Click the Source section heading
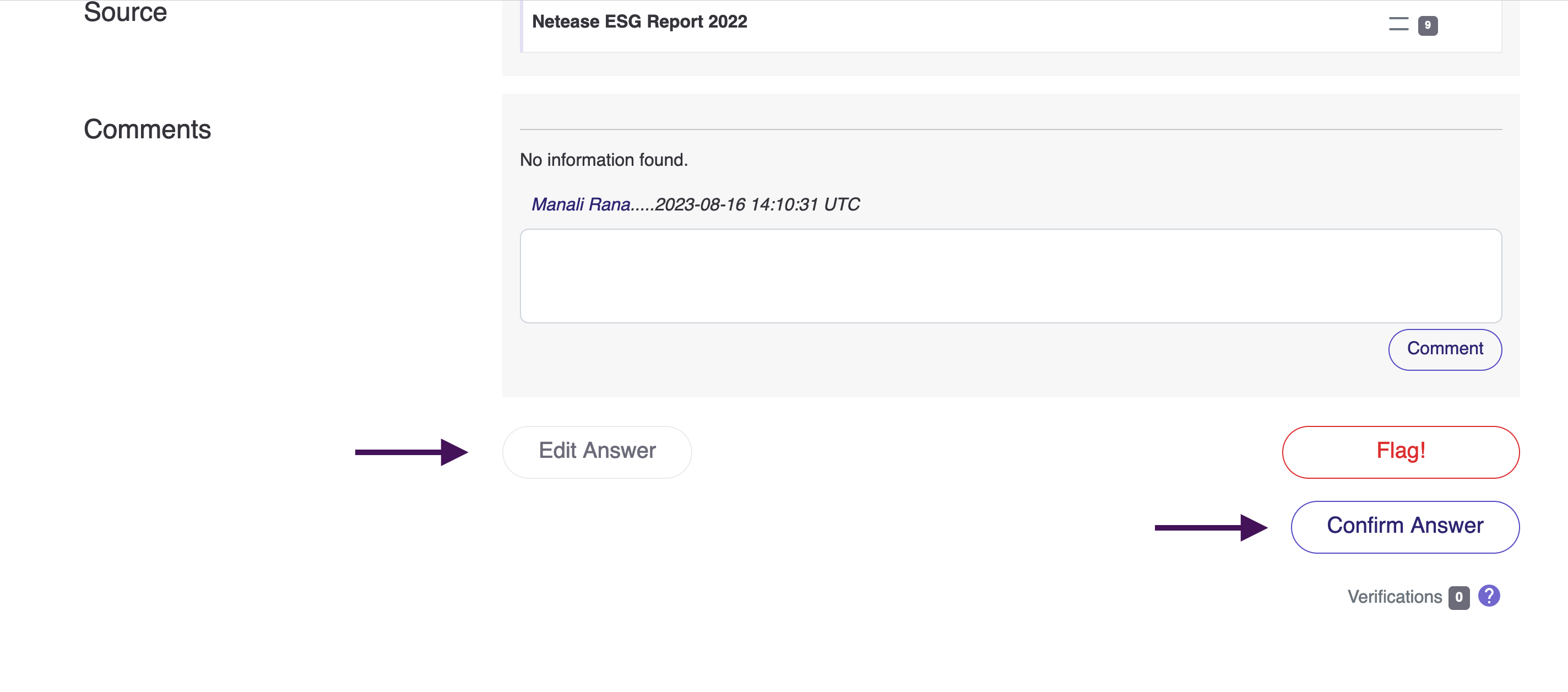 click(x=125, y=12)
